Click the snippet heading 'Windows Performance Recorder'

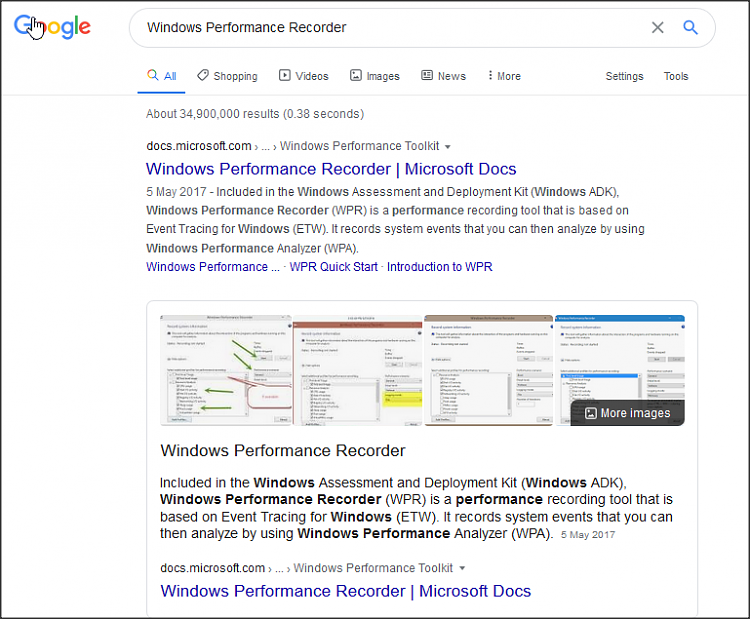click(x=283, y=451)
